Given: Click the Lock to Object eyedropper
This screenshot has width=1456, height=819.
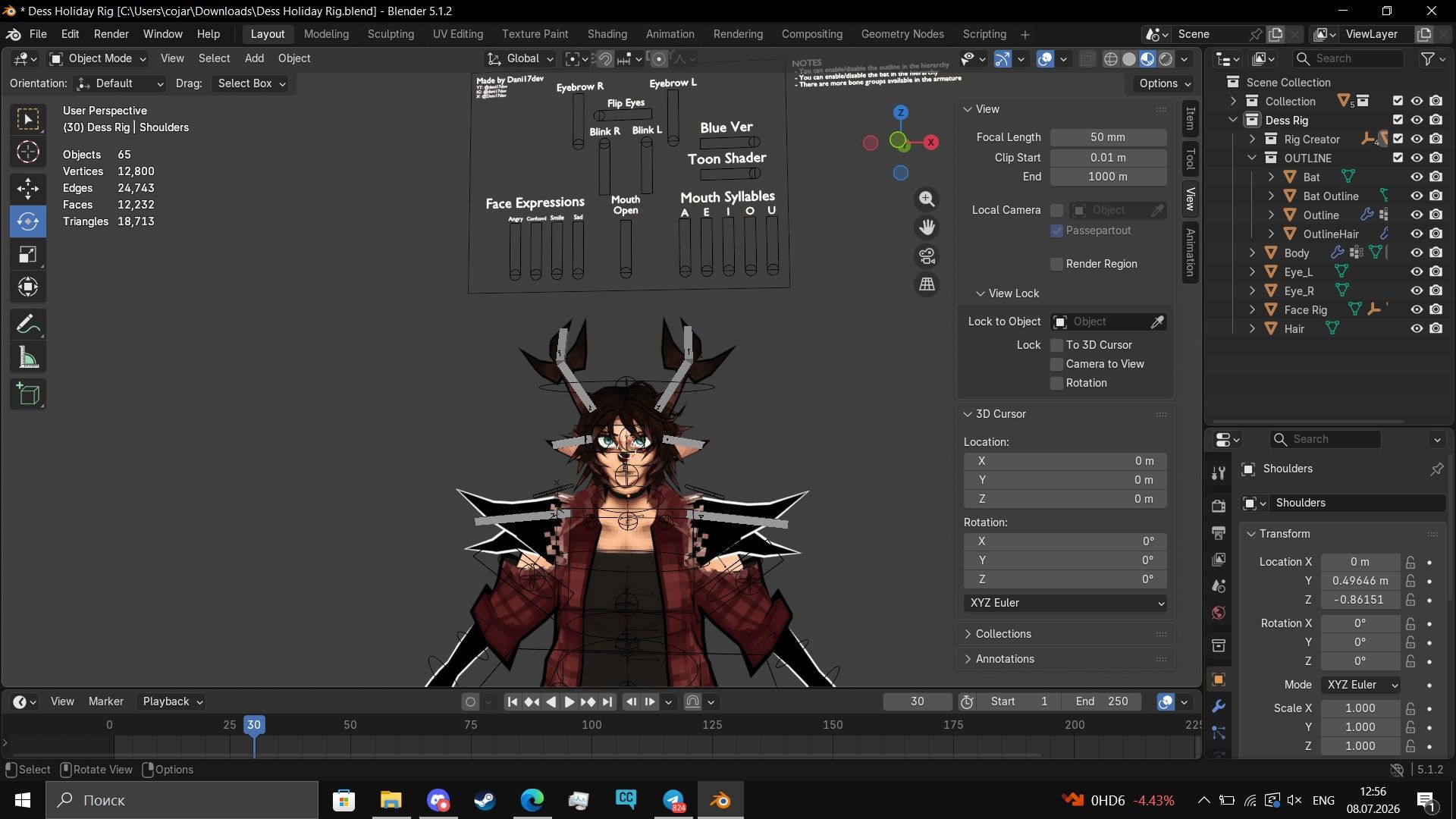Looking at the screenshot, I should (1157, 322).
